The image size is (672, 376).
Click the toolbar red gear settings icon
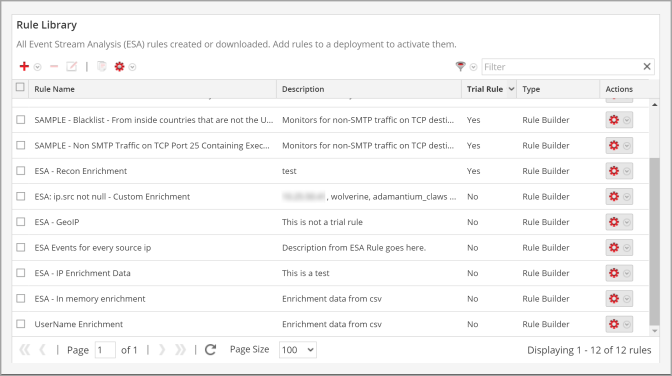point(119,66)
